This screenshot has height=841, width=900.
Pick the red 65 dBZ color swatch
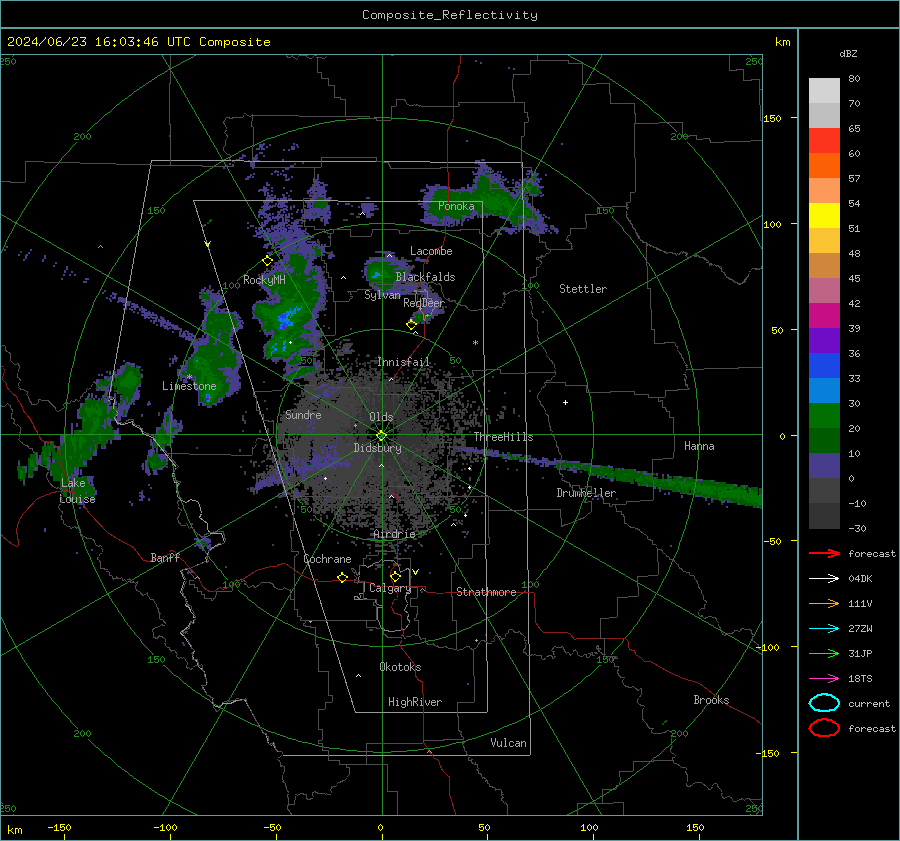pos(824,140)
